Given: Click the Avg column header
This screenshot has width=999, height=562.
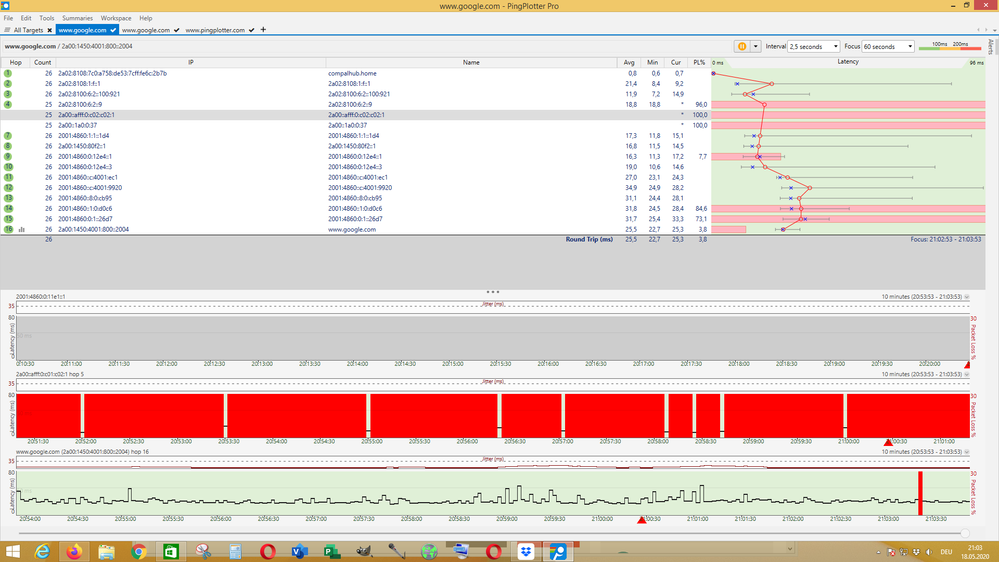Looking at the screenshot, I should [x=629, y=62].
